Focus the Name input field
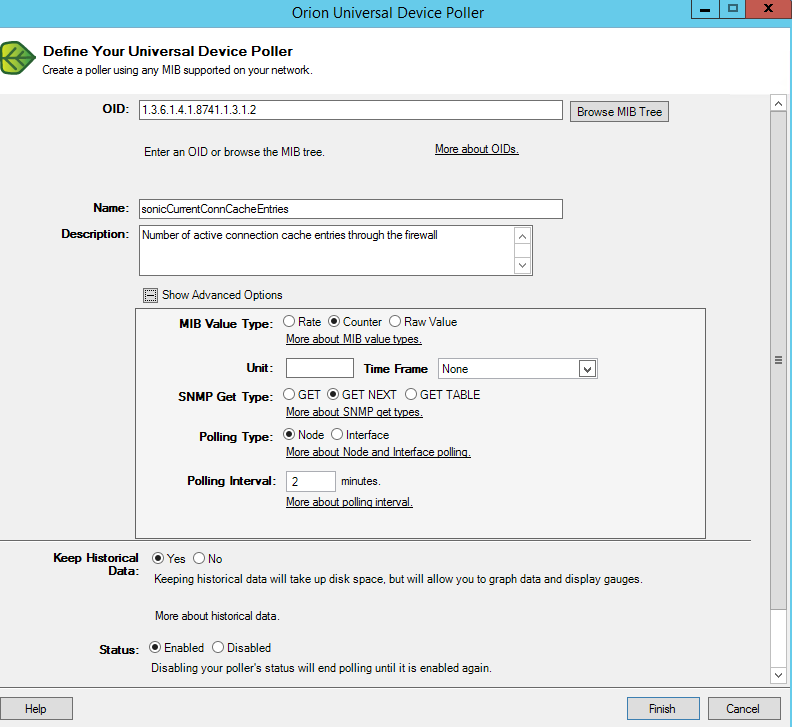This screenshot has height=727, width=792. (x=351, y=209)
